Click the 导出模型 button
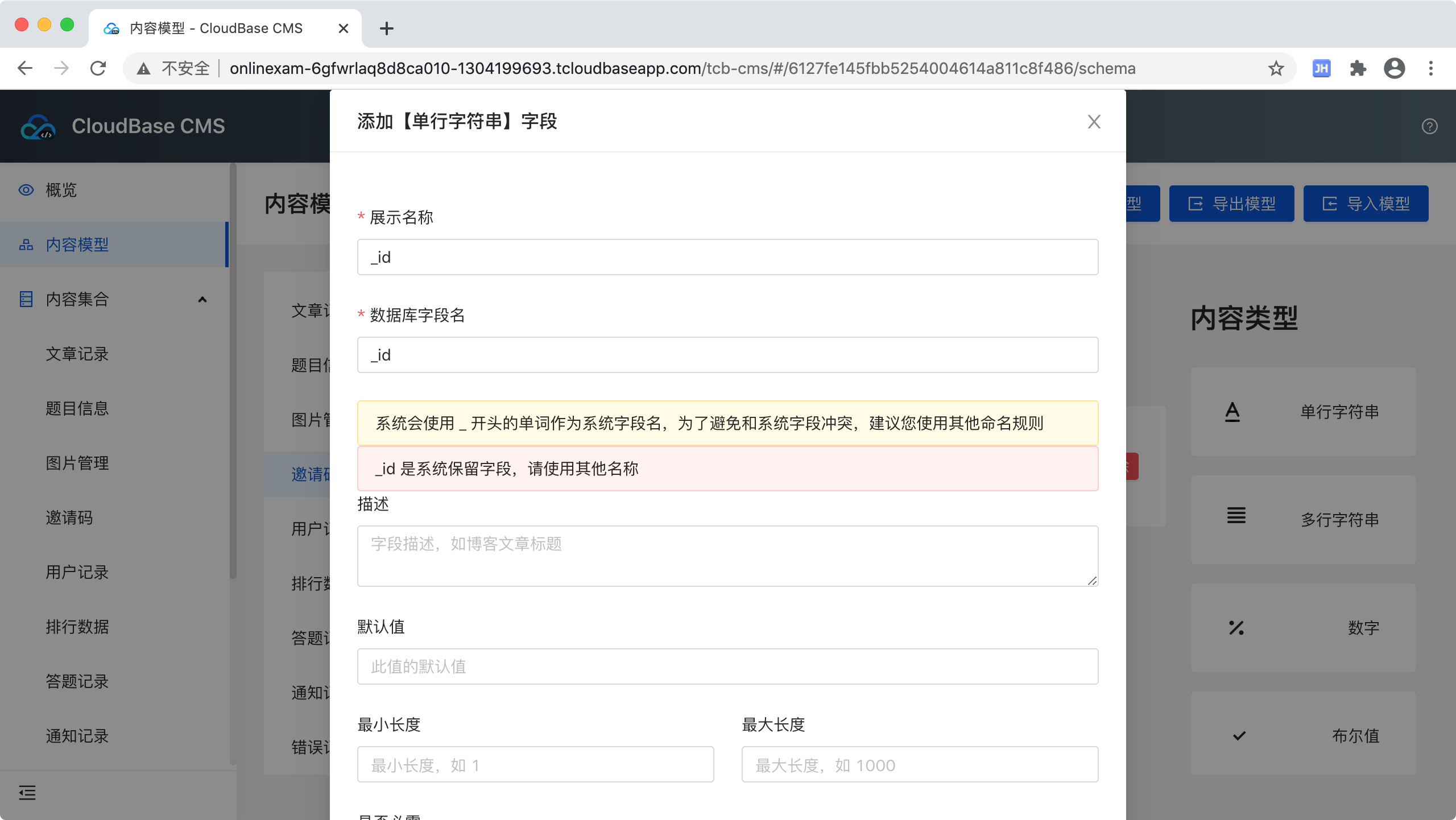Viewport: 1456px width, 820px height. click(1231, 204)
